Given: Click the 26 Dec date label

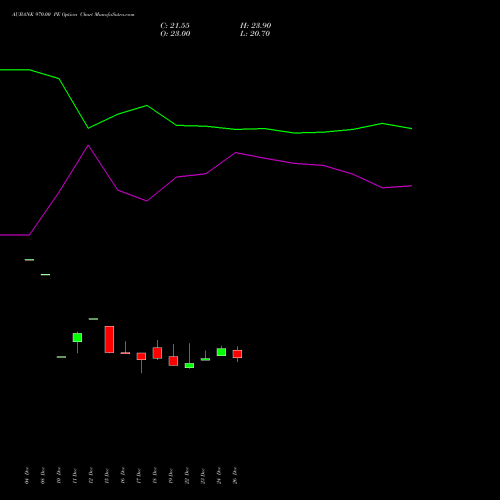Looking at the screenshot, I should point(235,475).
